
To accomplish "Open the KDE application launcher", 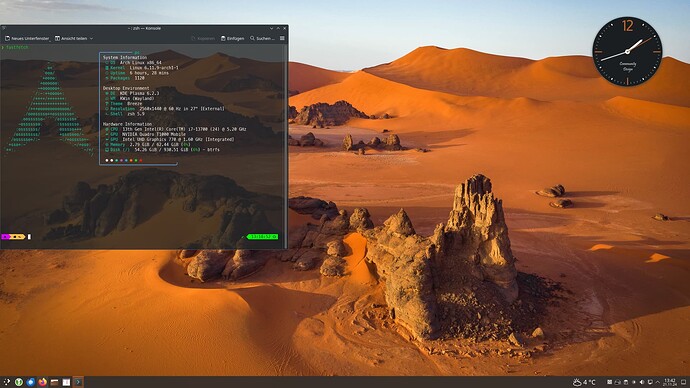I will [7, 382].
